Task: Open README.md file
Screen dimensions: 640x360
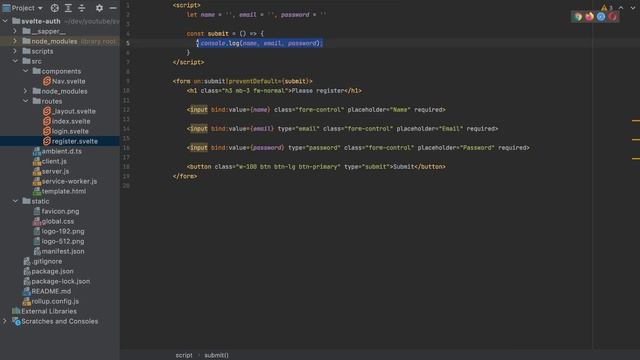Action: 51,291
